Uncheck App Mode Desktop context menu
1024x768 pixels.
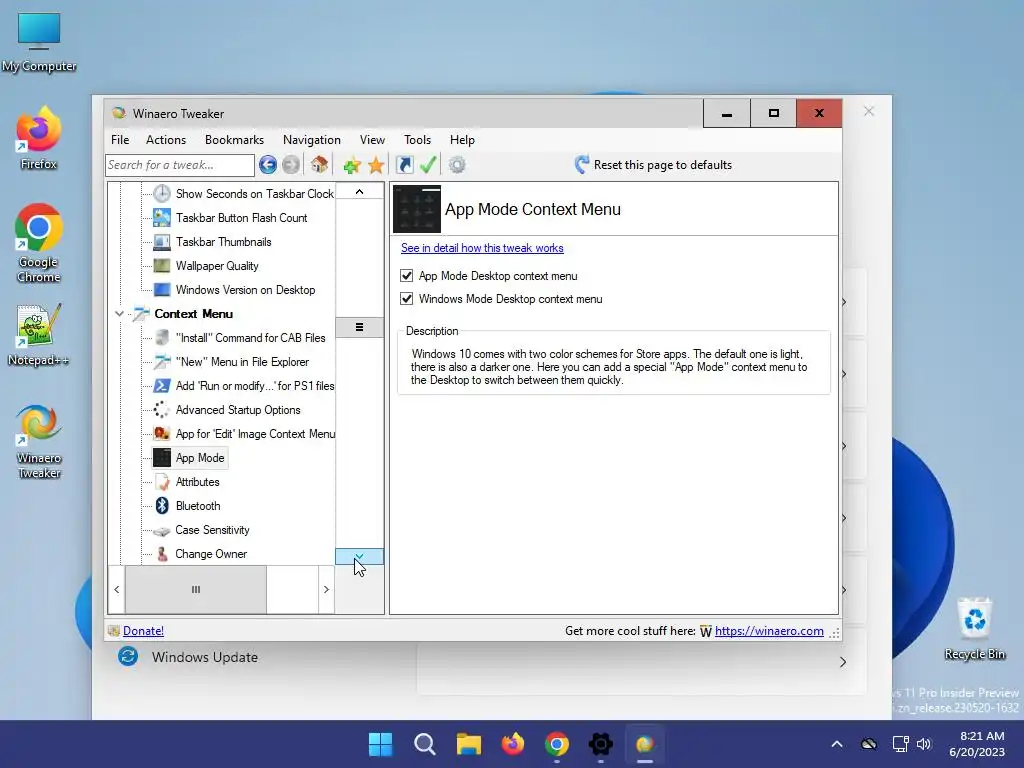click(x=406, y=276)
